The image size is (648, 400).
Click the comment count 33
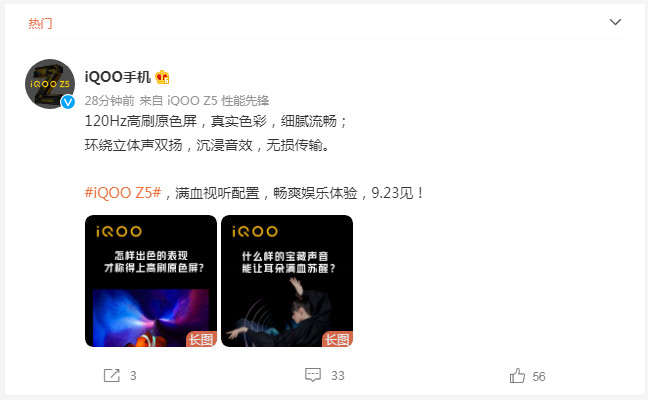click(x=338, y=376)
